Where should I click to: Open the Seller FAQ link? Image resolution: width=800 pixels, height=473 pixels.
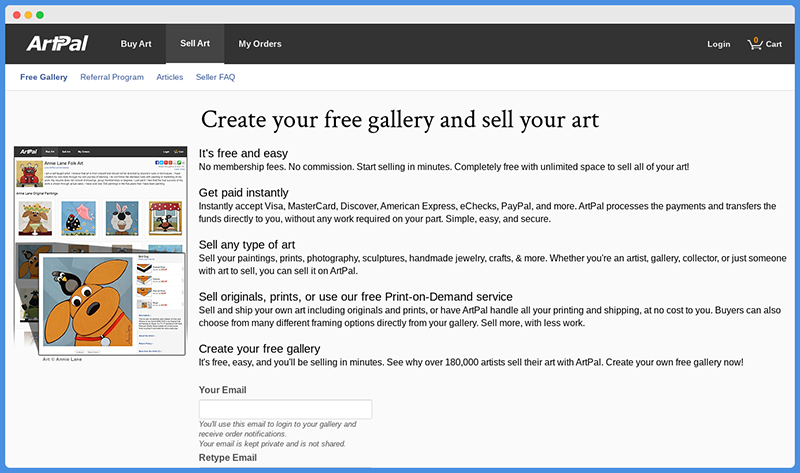pyautogui.click(x=215, y=77)
